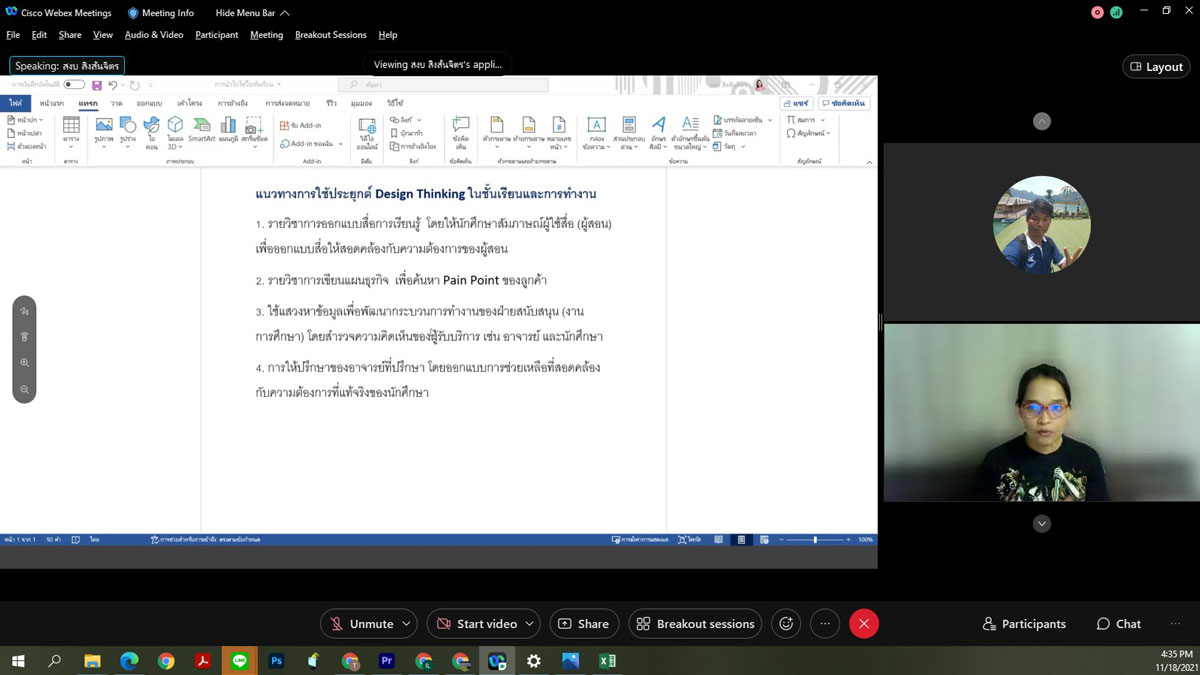The image size is (1200, 675).
Task: Click the Layout button
Action: 1156,67
